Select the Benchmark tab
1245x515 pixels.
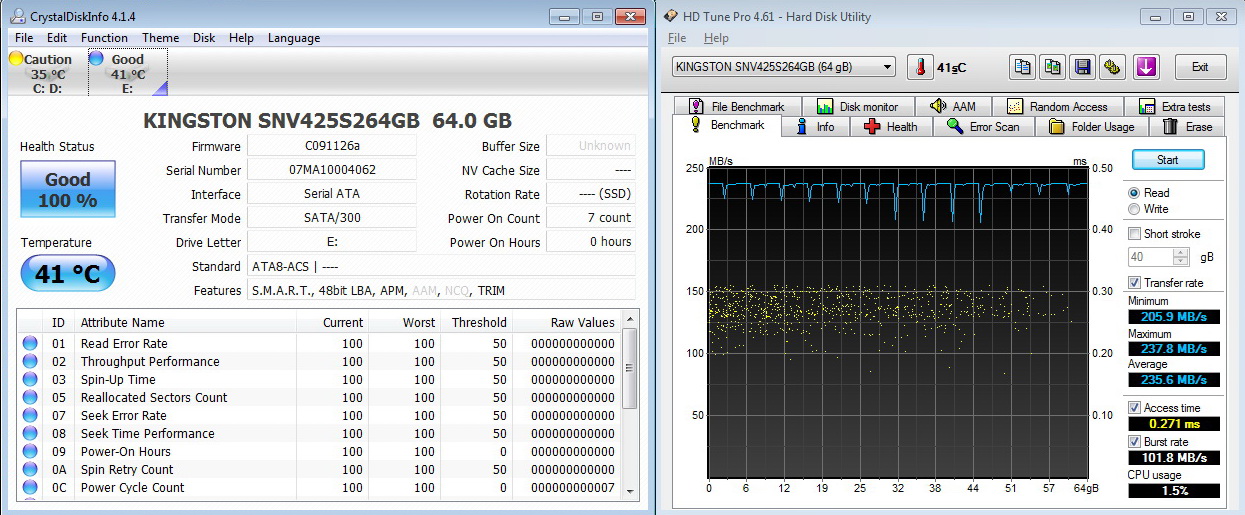727,126
